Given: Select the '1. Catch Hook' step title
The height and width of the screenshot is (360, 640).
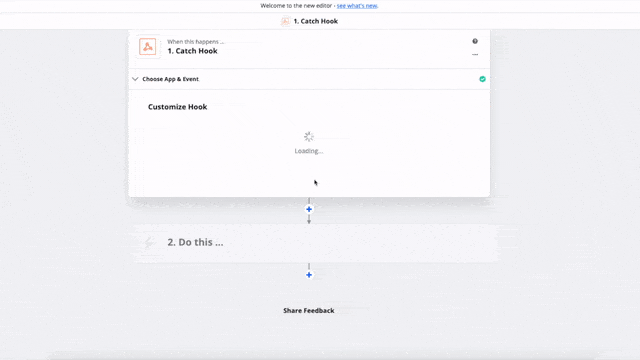Looking at the screenshot, I should pos(192,51).
